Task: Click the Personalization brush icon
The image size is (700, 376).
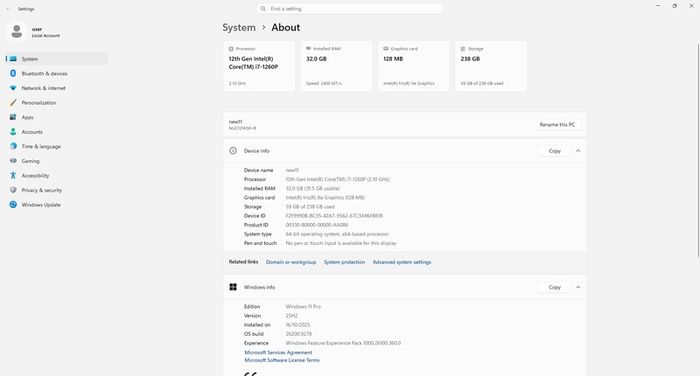Action: 13,103
